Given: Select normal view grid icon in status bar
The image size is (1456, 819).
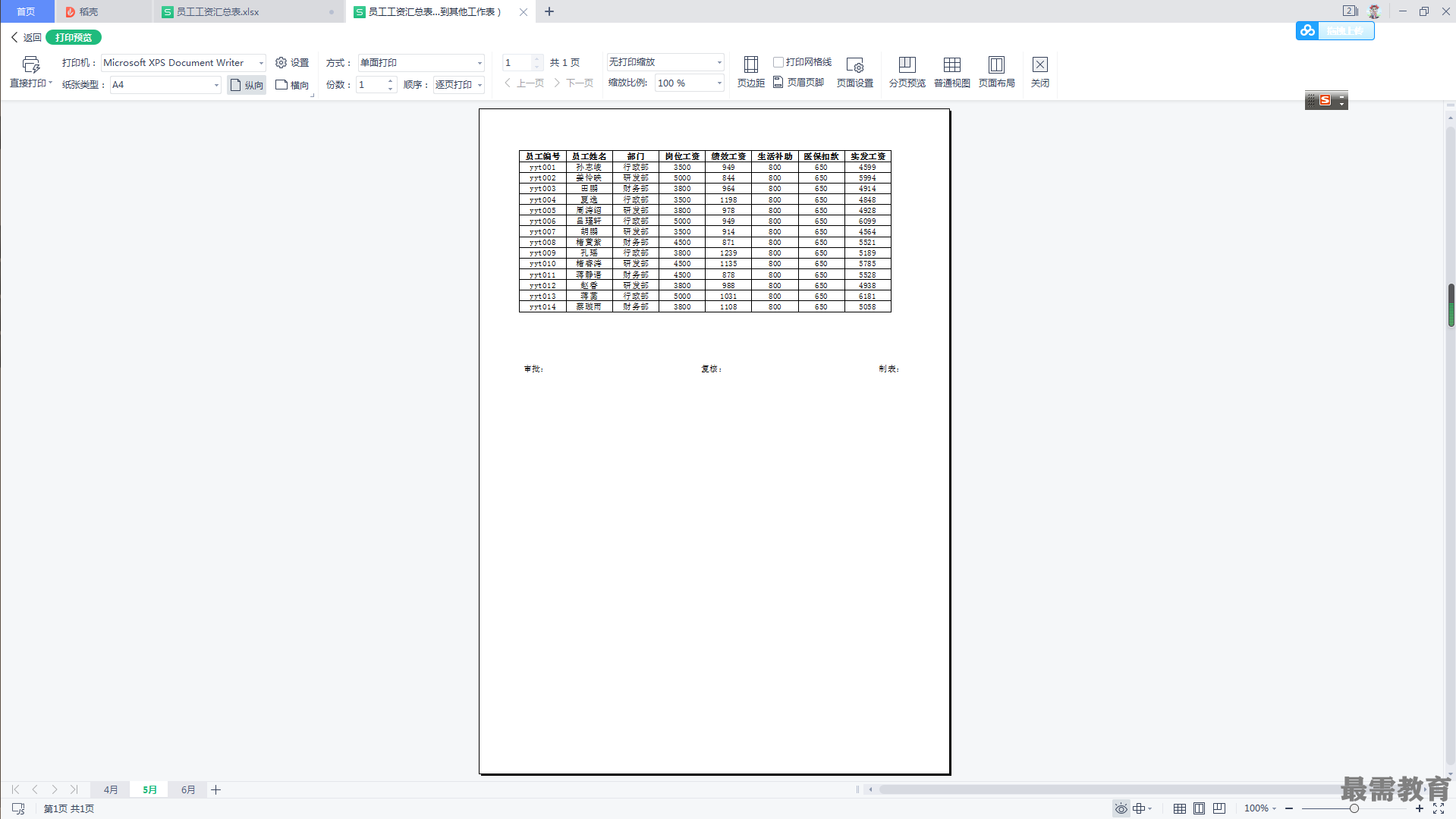Looking at the screenshot, I should coord(1180,808).
